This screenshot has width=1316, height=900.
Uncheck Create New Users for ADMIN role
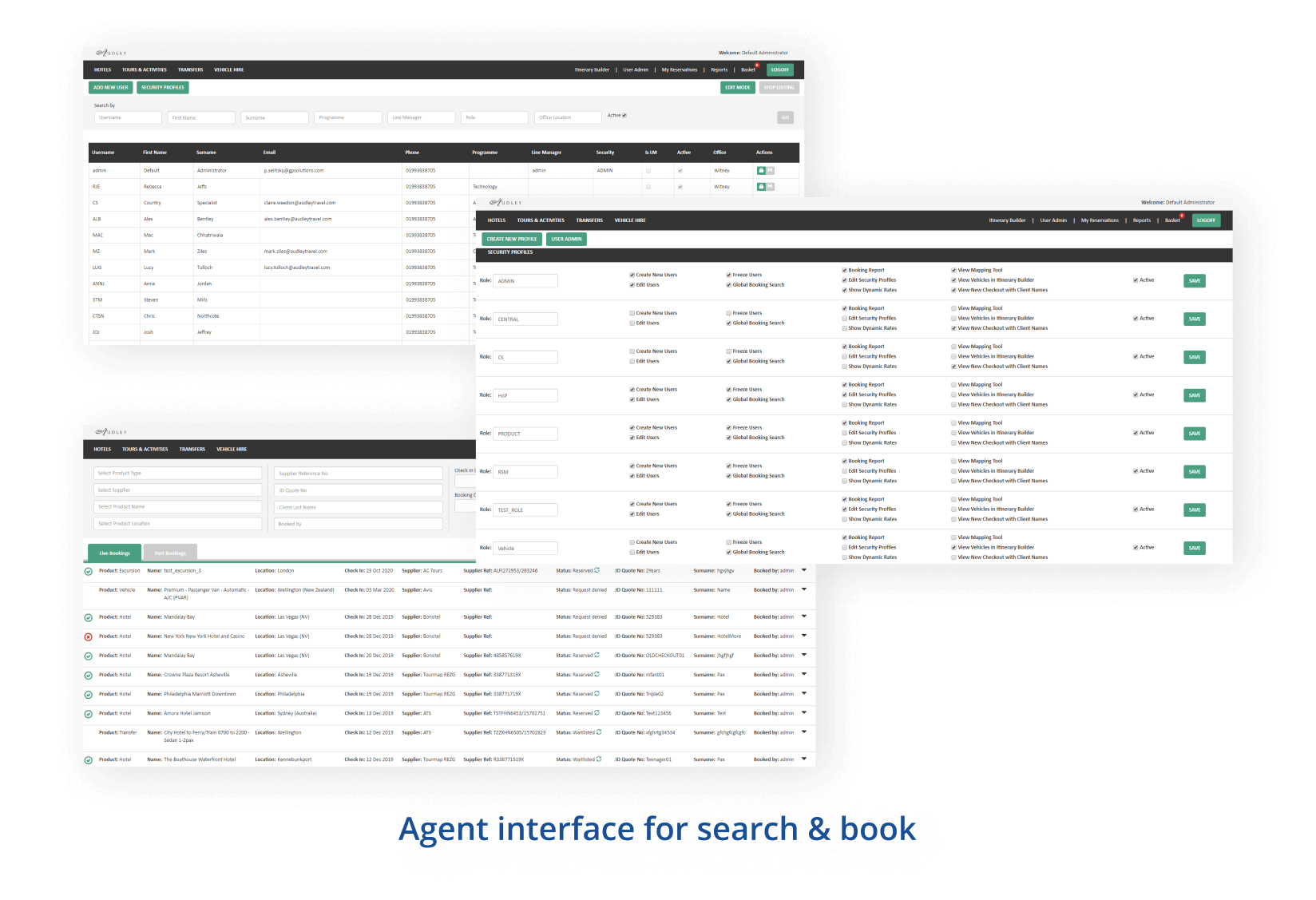[x=632, y=275]
